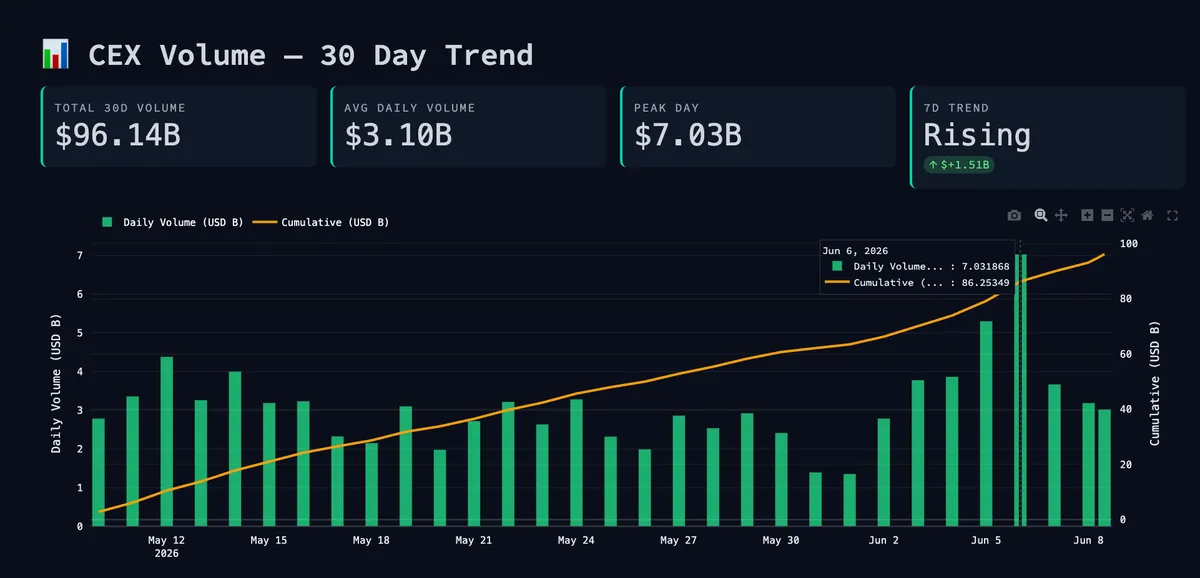Select the Zoom magnifier tool
The width and height of the screenshot is (1200, 578).
(1041, 215)
